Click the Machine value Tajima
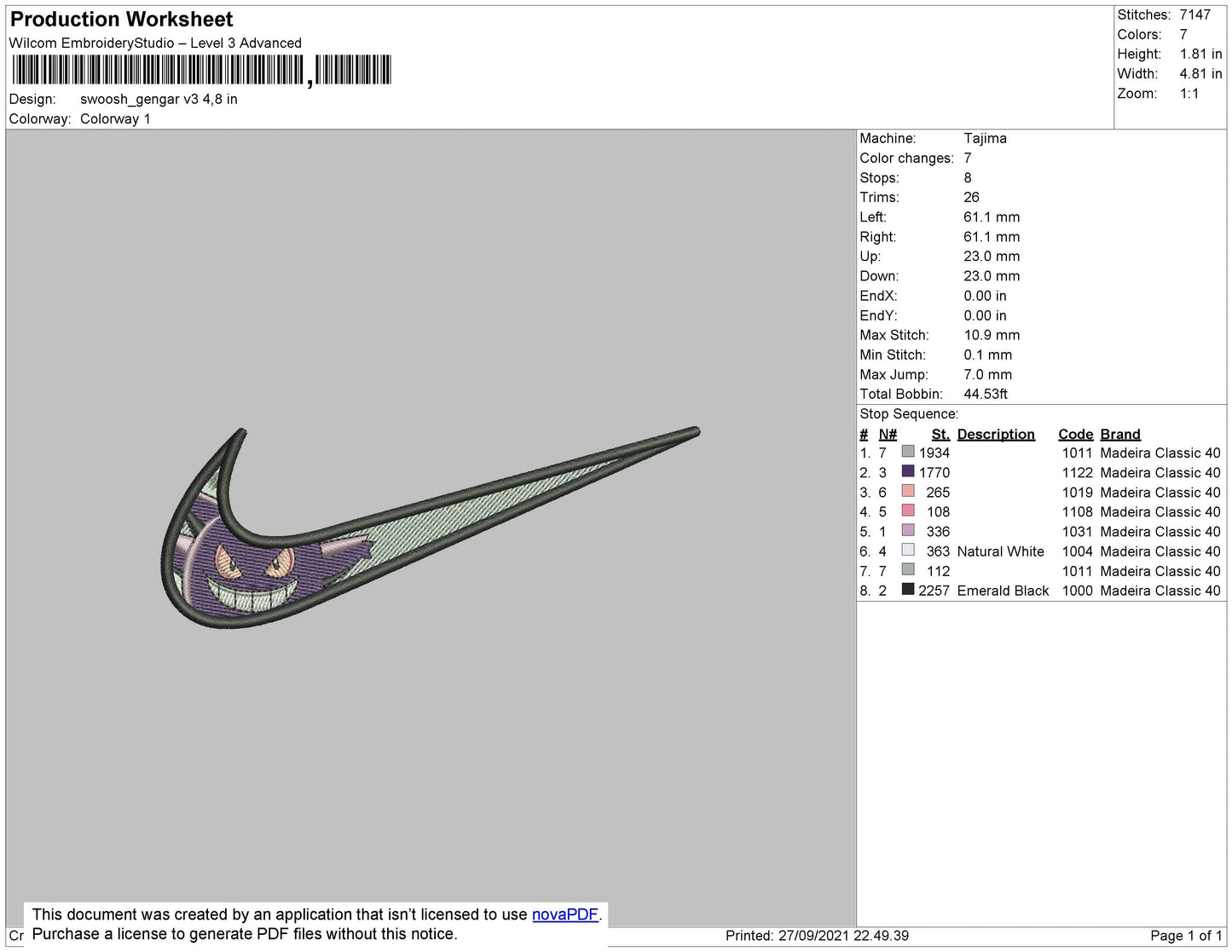Image resolution: width=1232 pixels, height=952 pixels. click(985, 138)
